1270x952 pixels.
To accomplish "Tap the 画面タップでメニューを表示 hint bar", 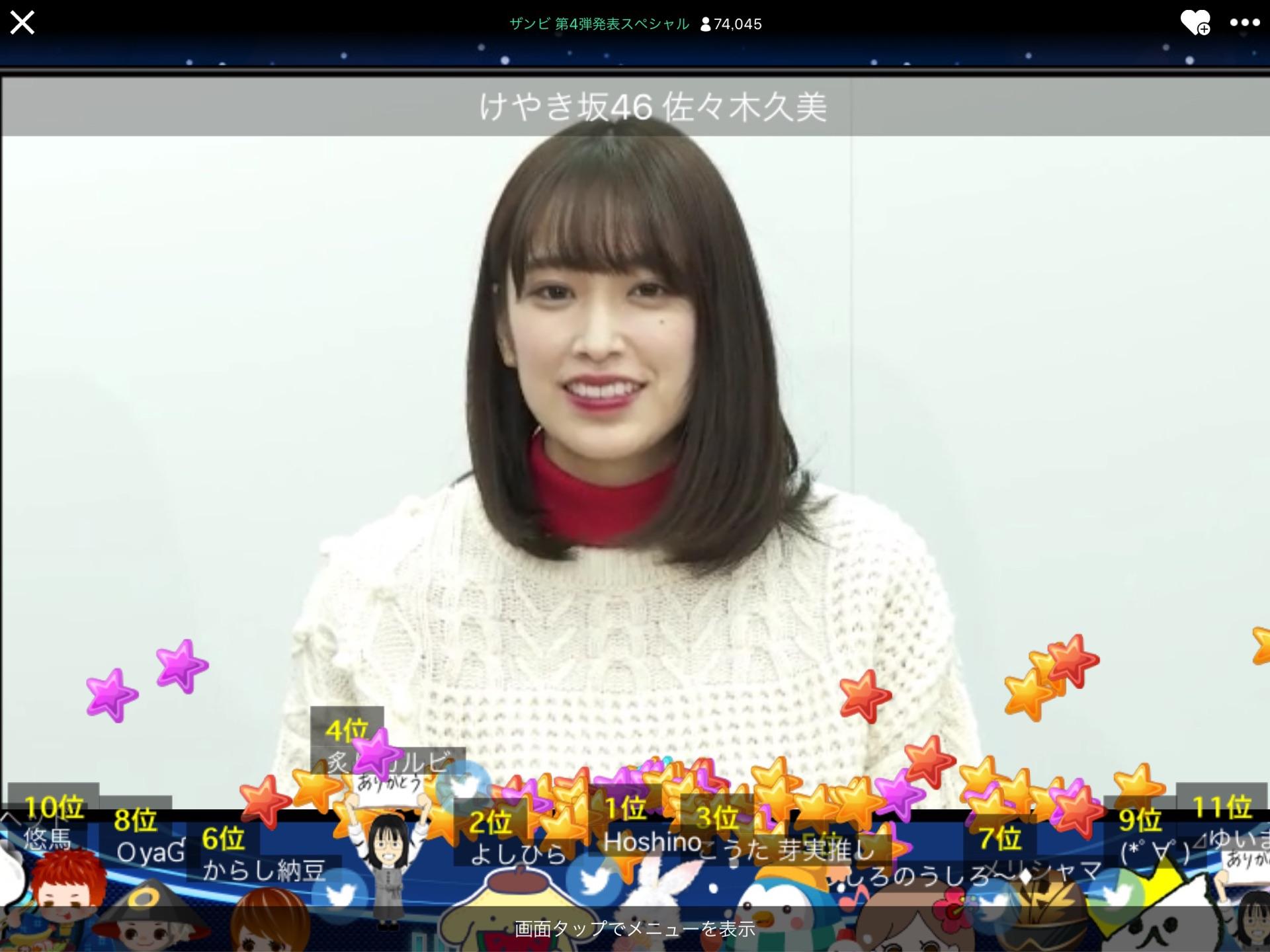I will (x=635, y=930).
